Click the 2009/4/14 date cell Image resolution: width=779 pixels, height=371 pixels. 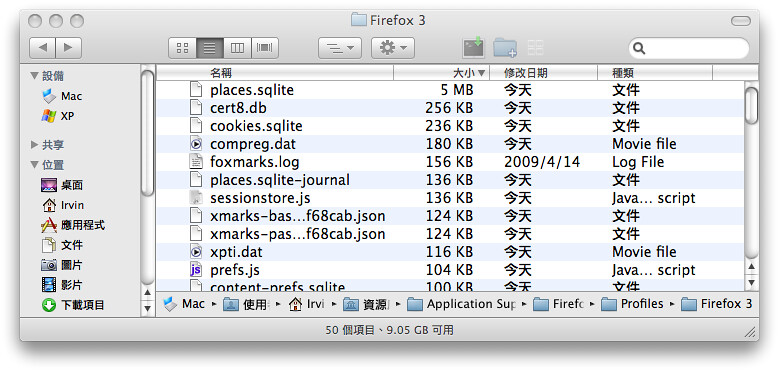pyautogui.click(x=542, y=162)
